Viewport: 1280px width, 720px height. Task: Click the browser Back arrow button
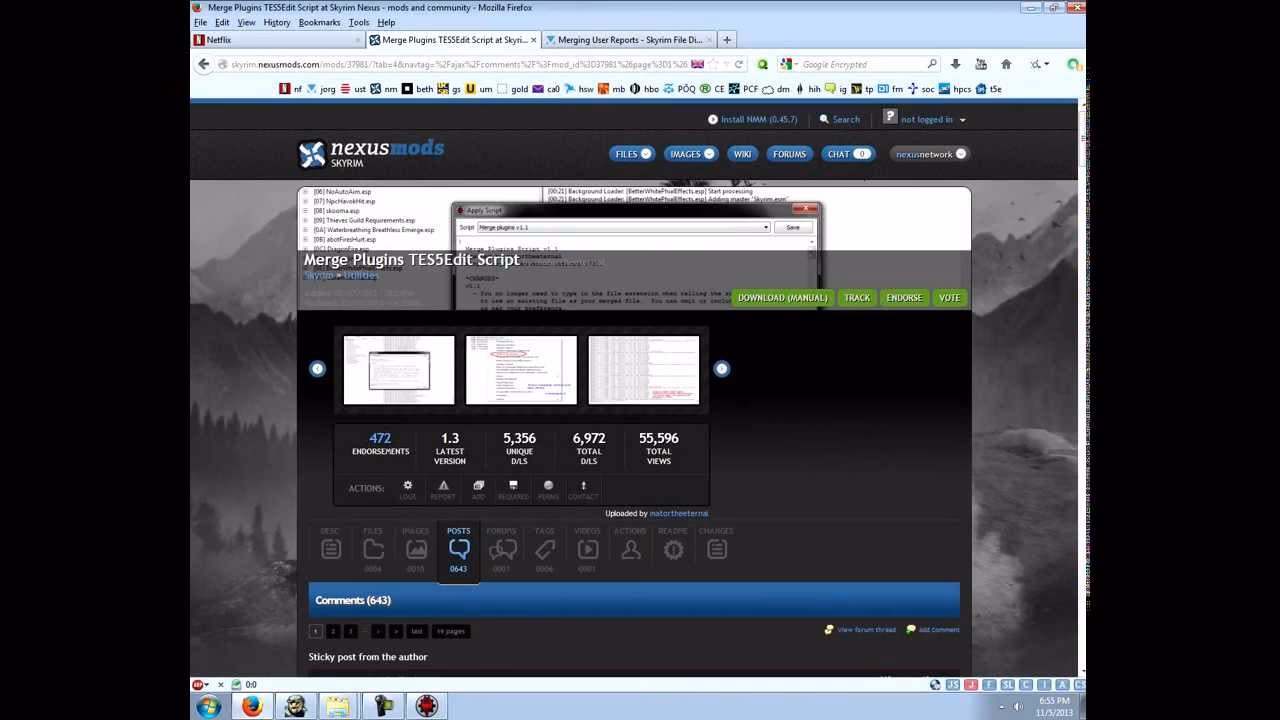click(x=204, y=64)
